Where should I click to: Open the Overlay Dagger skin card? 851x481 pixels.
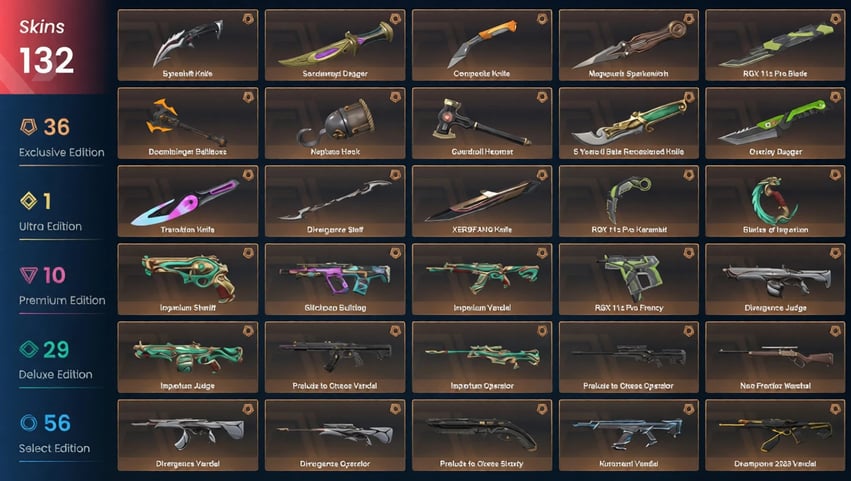(775, 123)
